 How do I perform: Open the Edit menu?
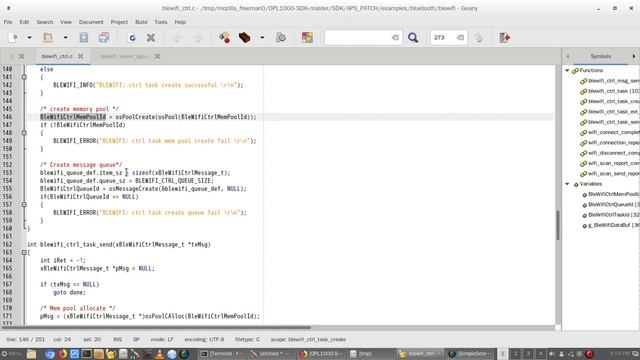click(24, 22)
